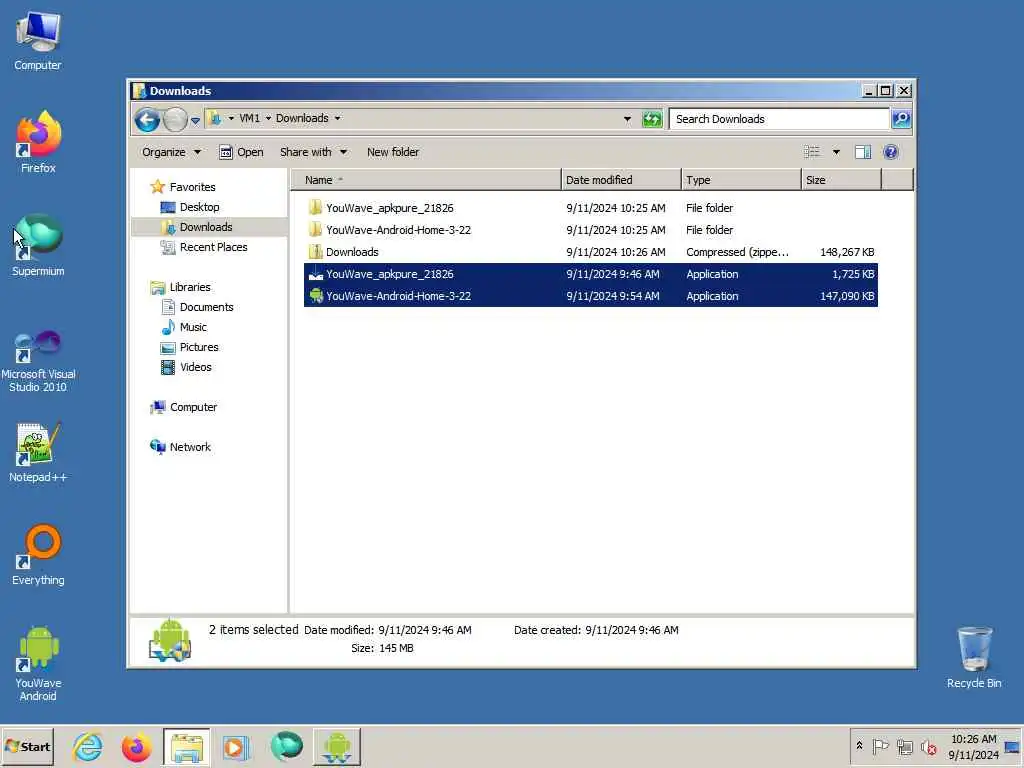The width and height of the screenshot is (1024, 768).
Task: Click the YouWave Android taskbar button
Action: (336, 746)
